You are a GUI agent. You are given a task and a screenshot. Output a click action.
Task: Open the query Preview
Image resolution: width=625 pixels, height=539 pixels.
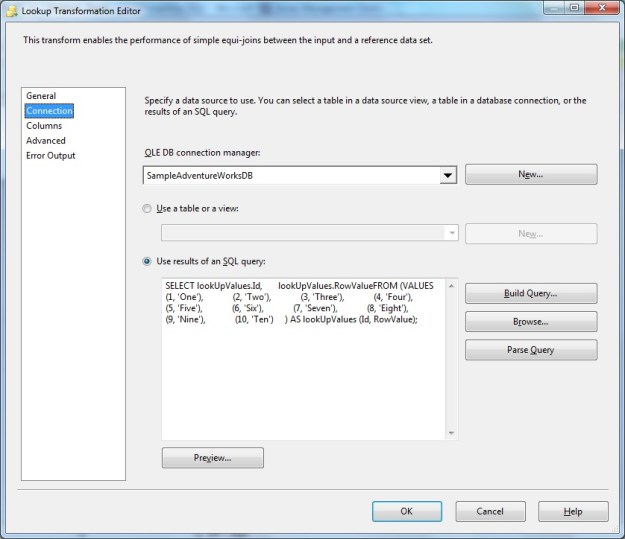[212, 458]
